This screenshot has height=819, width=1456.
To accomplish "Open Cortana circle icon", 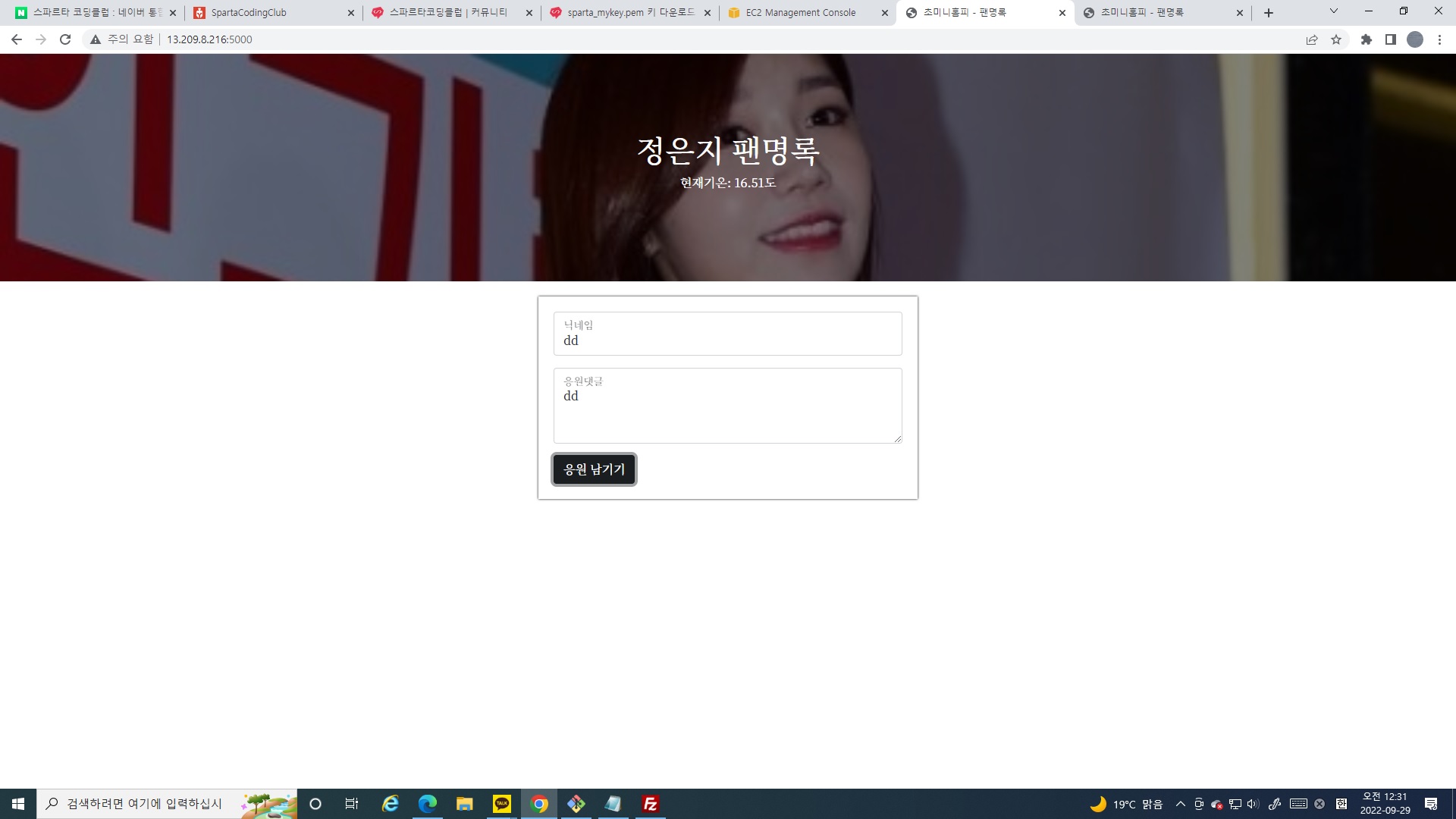I will pyautogui.click(x=315, y=804).
